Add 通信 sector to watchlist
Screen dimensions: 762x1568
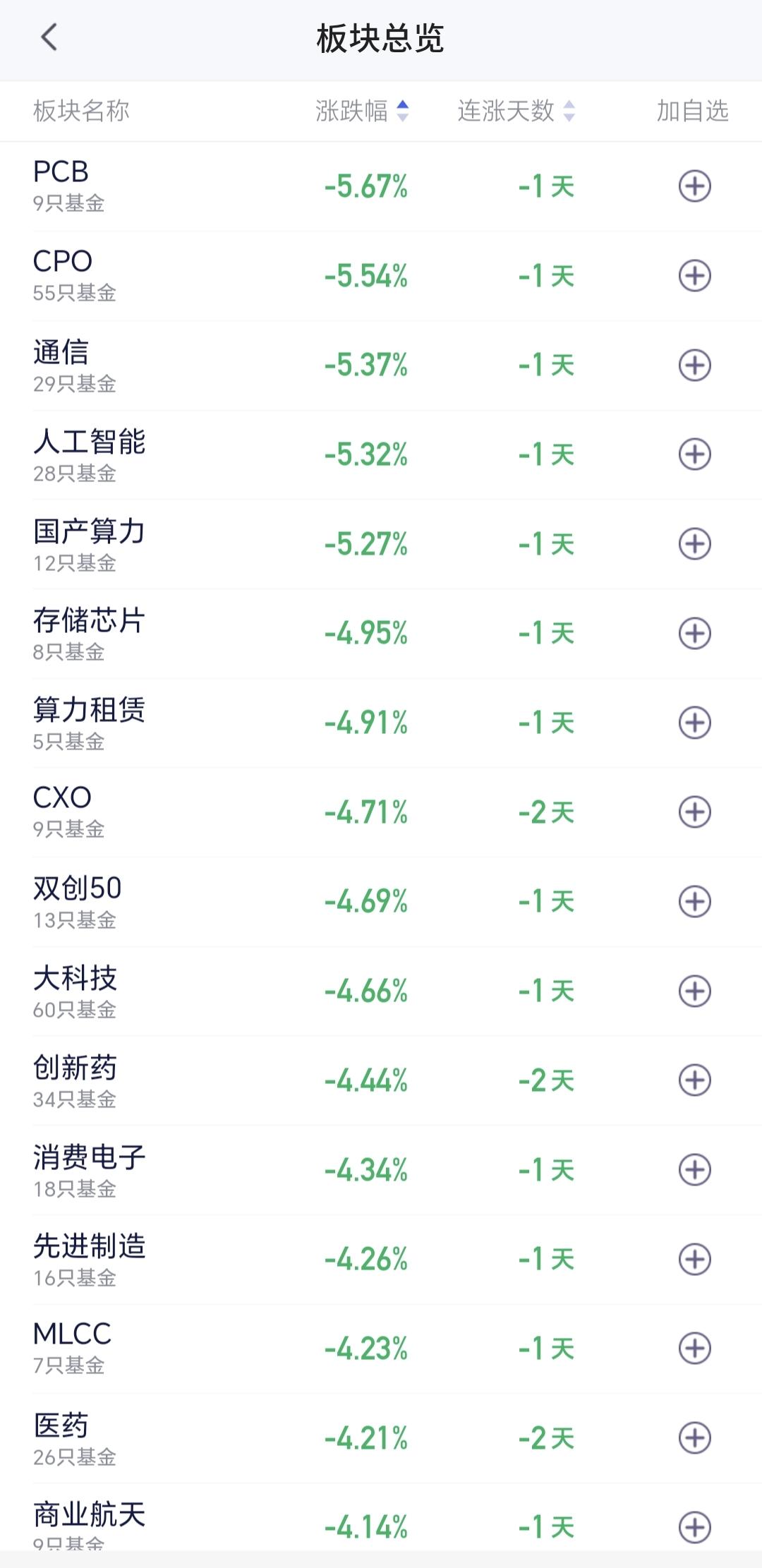pyautogui.click(x=694, y=365)
